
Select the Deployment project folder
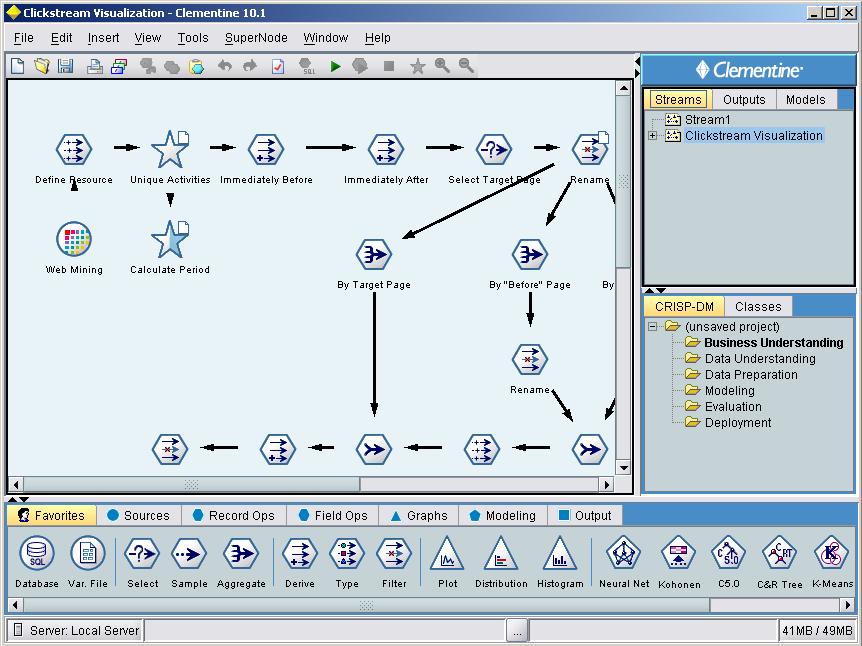point(738,422)
